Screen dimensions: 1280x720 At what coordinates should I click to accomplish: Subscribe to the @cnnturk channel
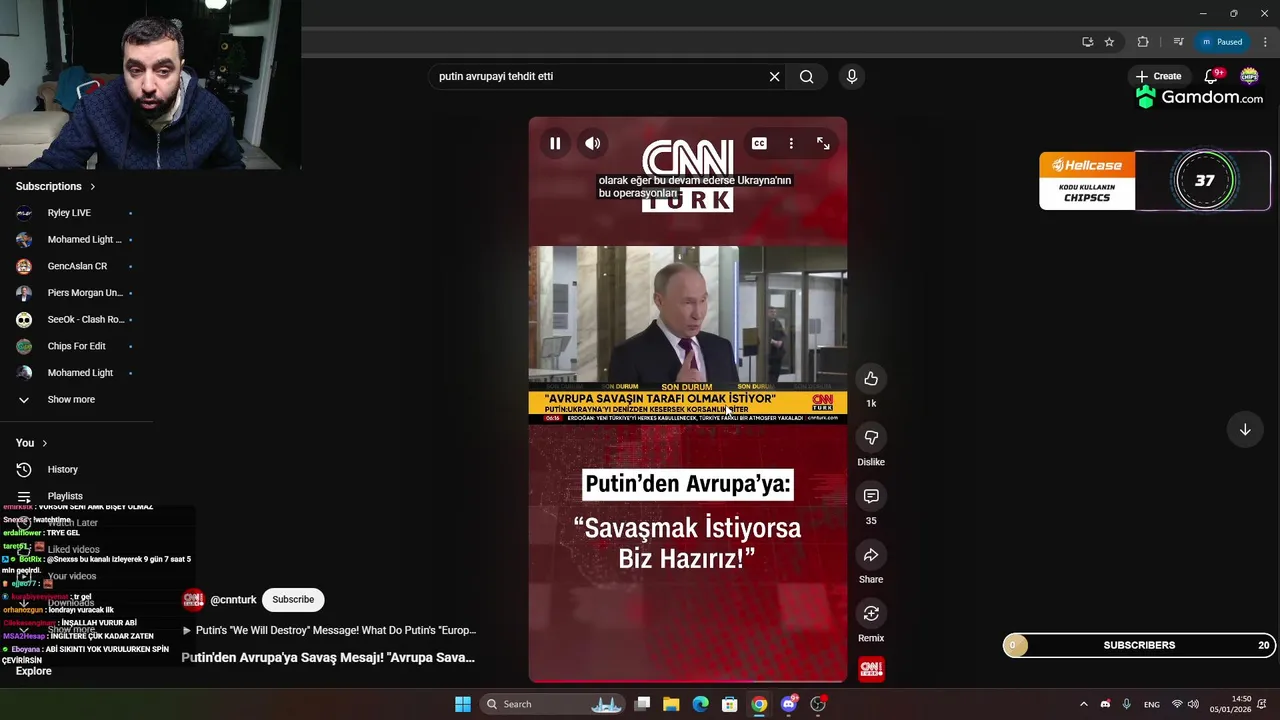pyautogui.click(x=293, y=599)
